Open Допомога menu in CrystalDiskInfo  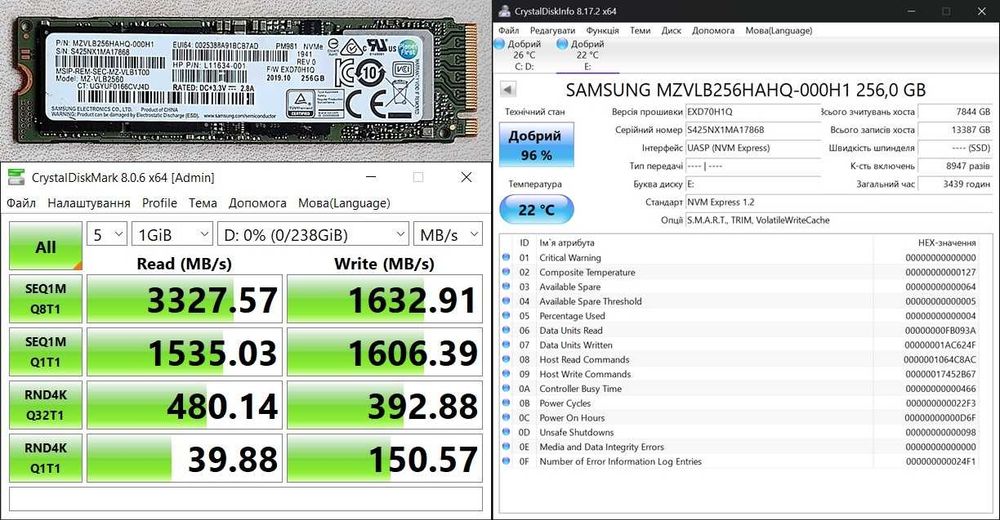(713, 30)
